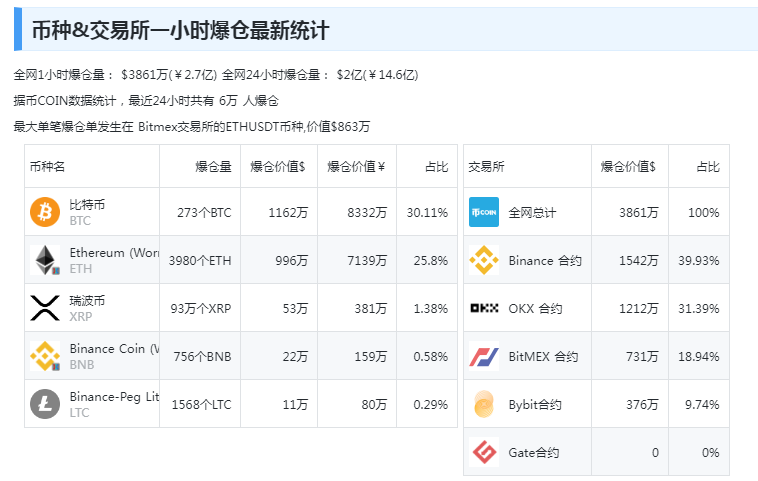This screenshot has width=758, height=481.
Task: Click the OKX exchange logo icon
Action: [x=484, y=308]
